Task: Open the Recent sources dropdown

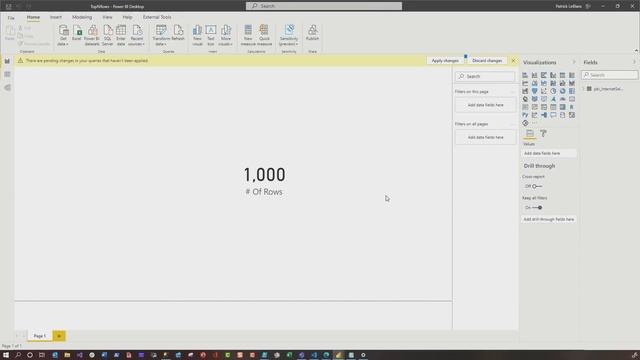Action: pos(137,36)
